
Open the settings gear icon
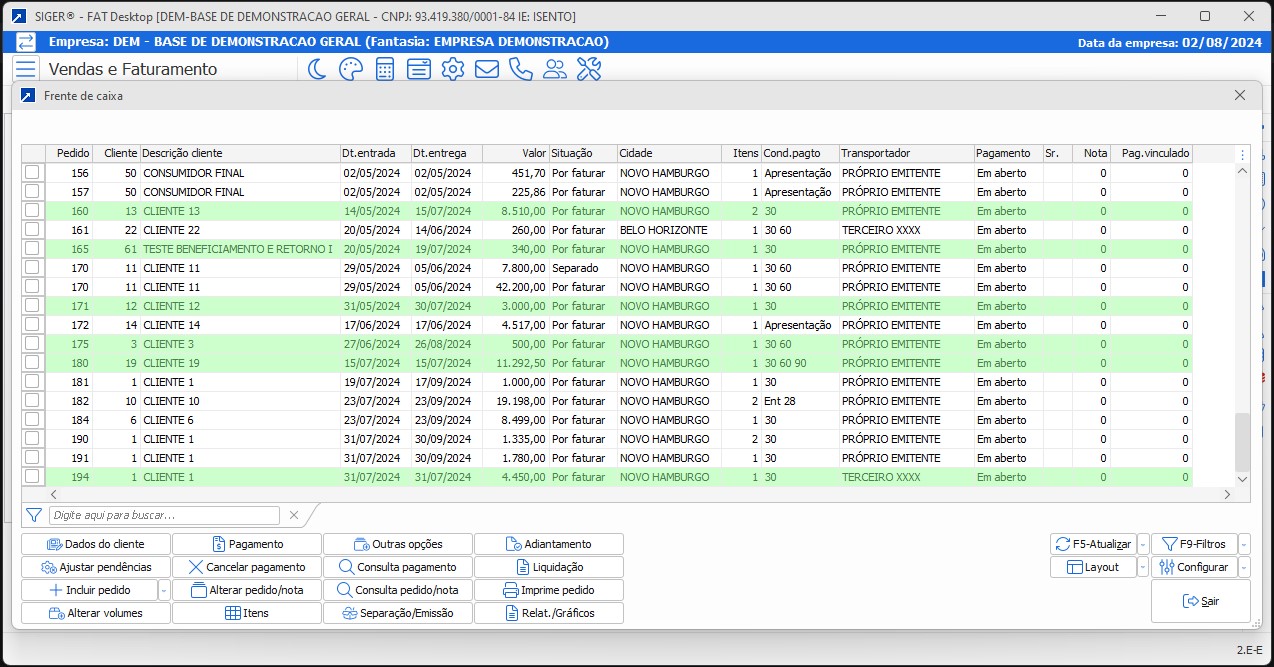pos(453,69)
